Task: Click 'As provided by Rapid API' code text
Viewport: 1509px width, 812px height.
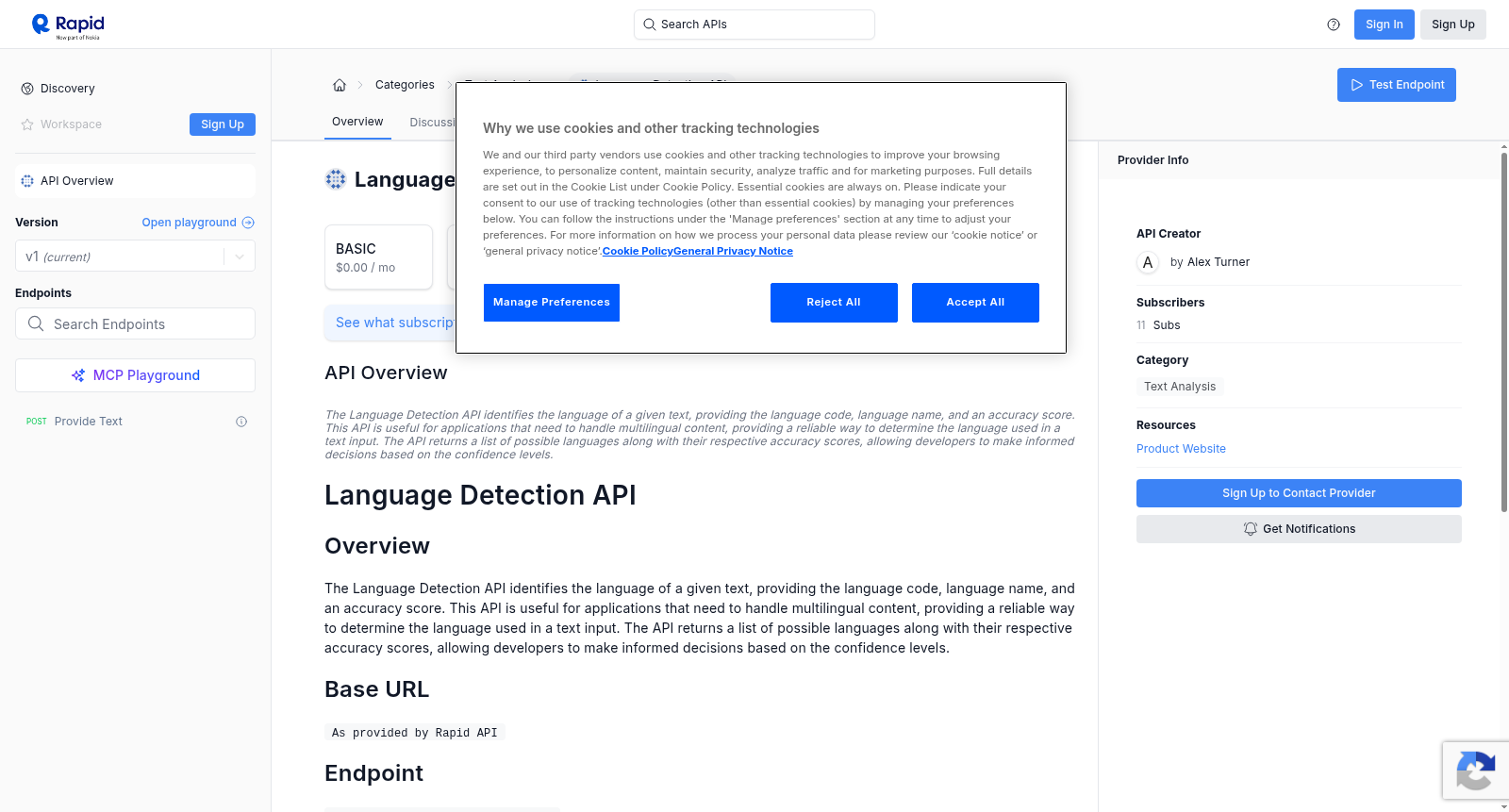Action: point(415,733)
